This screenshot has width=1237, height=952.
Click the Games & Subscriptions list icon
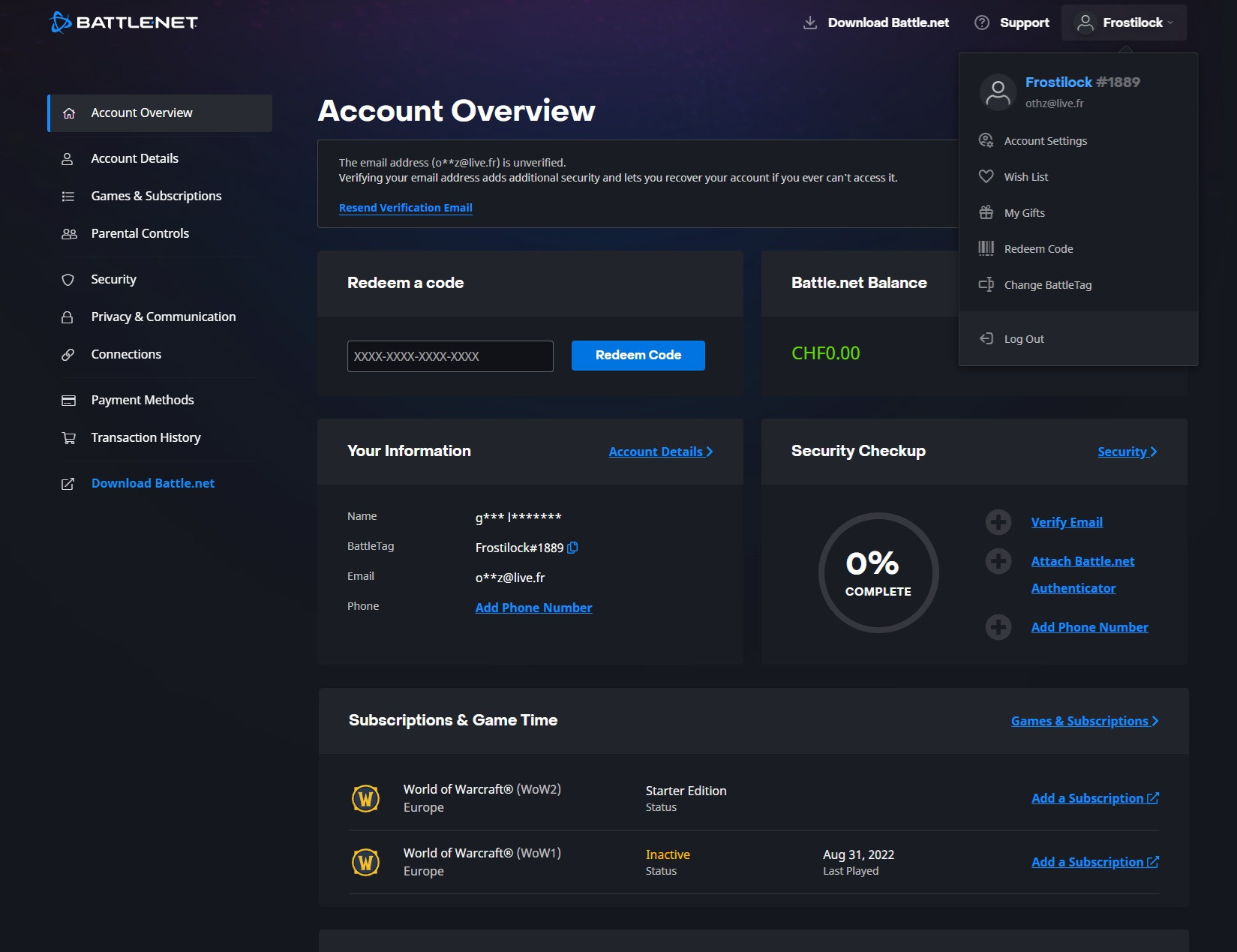pyautogui.click(x=68, y=197)
